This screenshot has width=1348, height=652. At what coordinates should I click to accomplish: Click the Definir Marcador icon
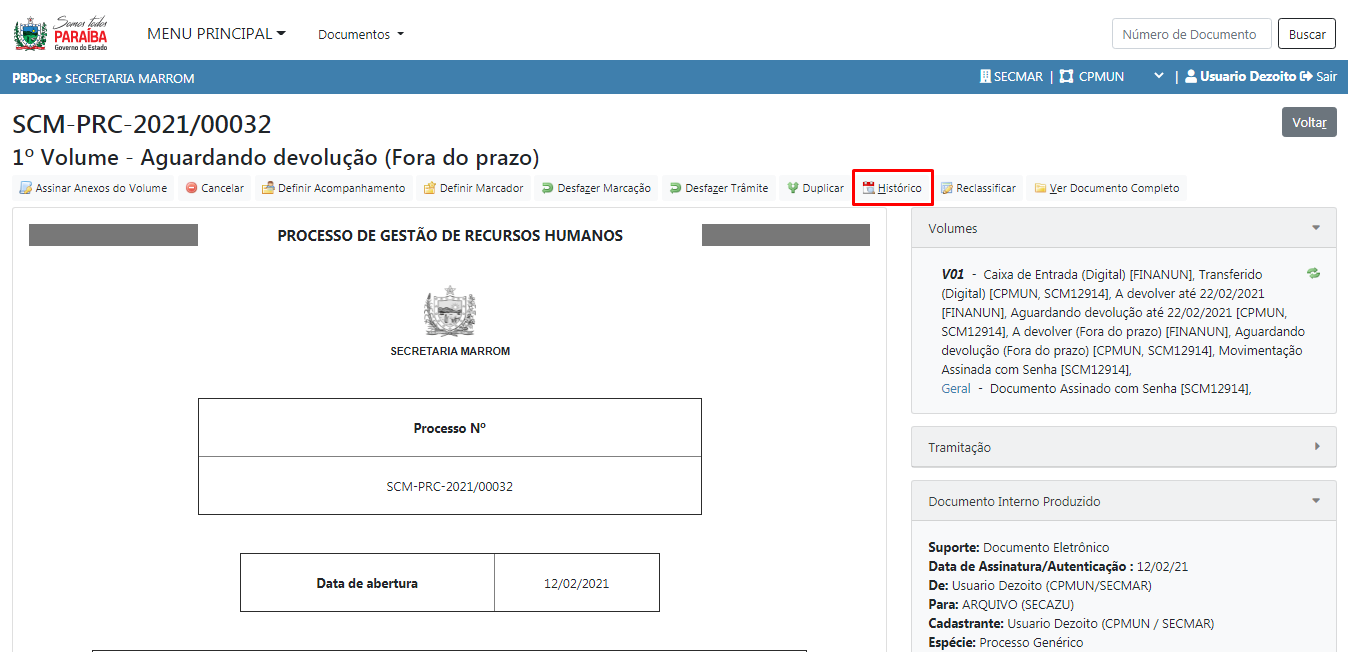430,188
